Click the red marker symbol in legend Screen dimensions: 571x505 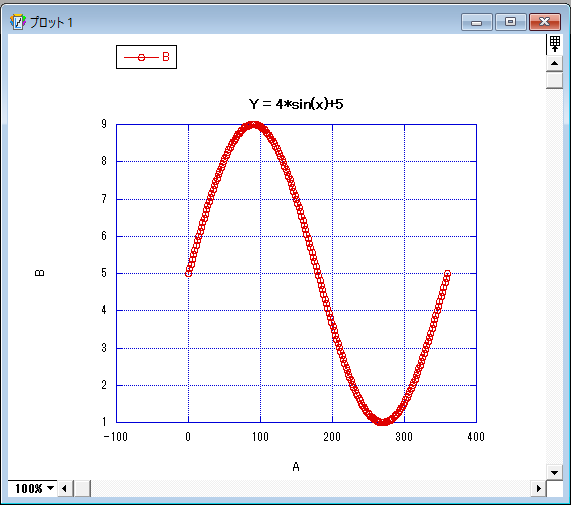(x=142, y=58)
